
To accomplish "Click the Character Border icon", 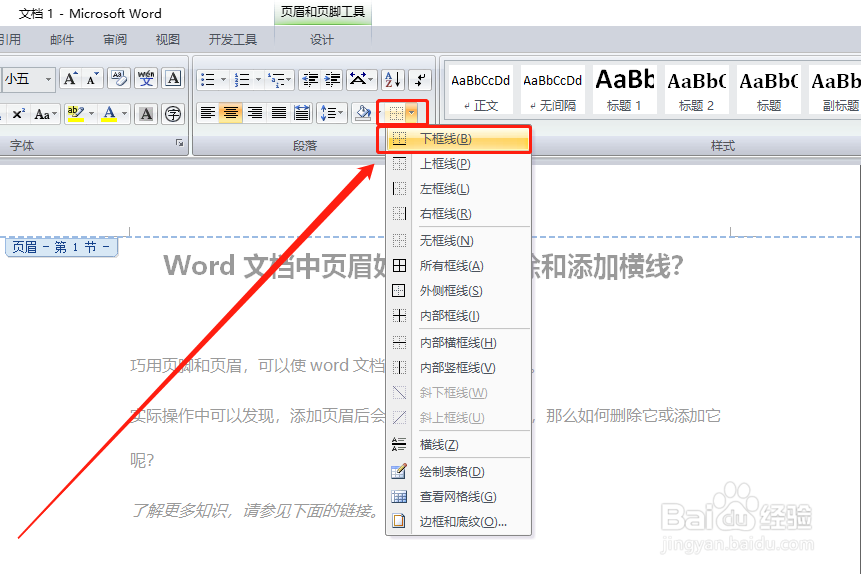I will point(173,79).
